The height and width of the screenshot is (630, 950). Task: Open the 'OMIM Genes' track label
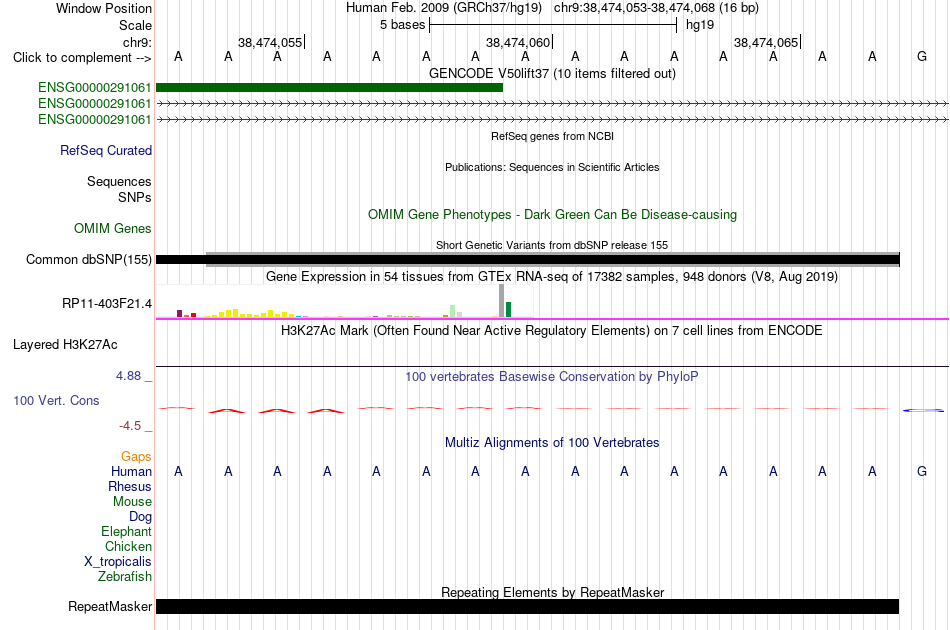coord(113,228)
